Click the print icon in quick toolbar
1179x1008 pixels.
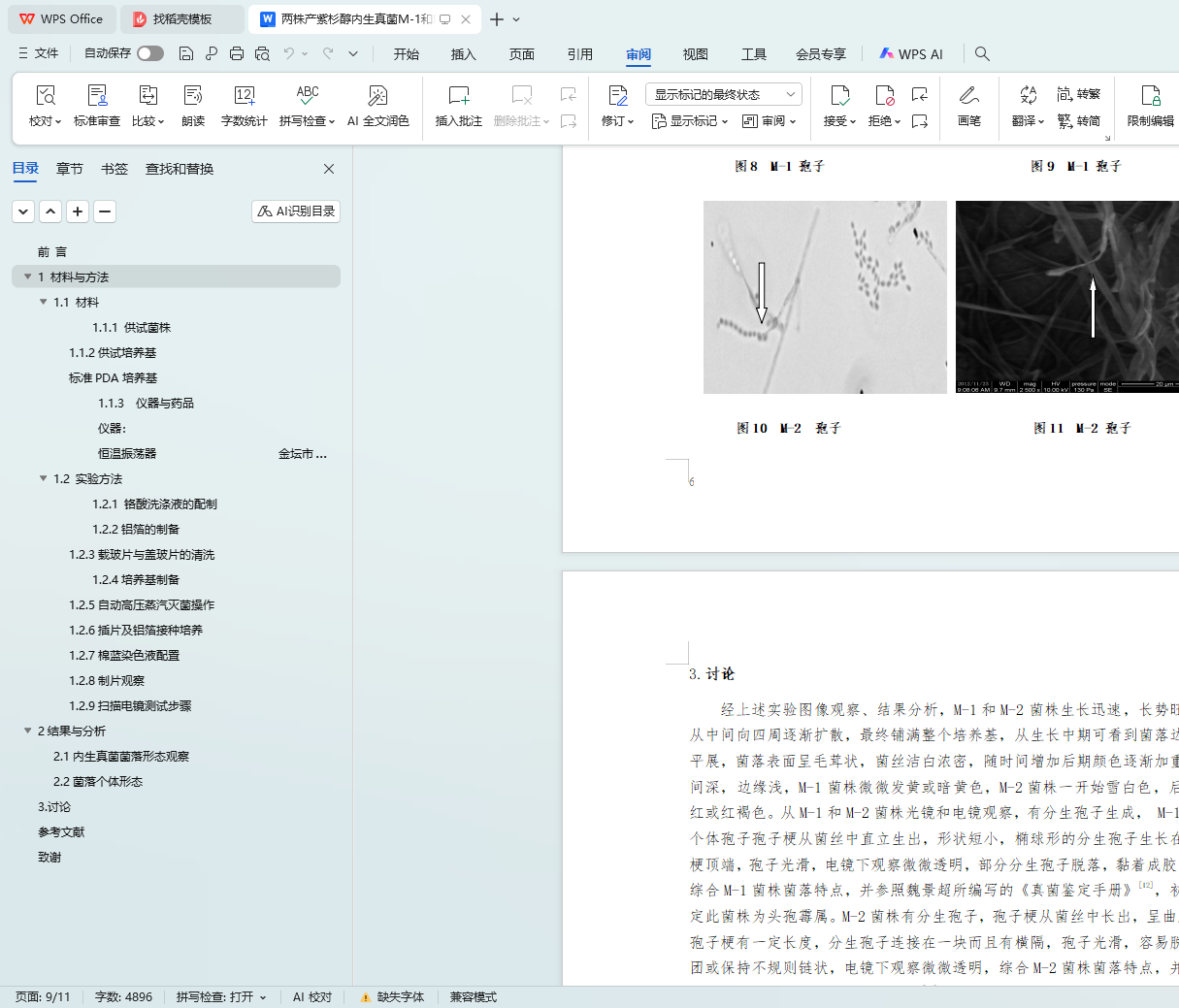click(237, 53)
